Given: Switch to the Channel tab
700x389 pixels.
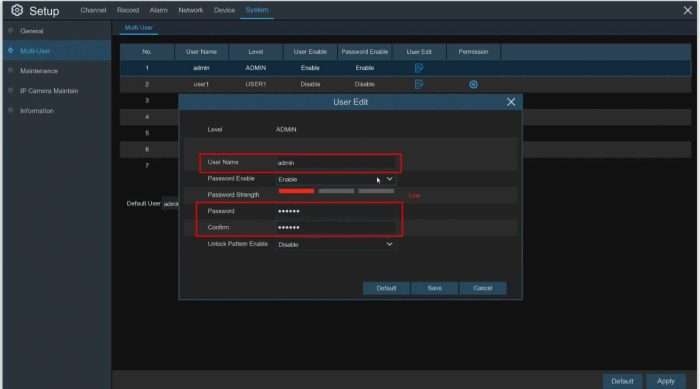Looking at the screenshot, I should [x=93, y=10].
